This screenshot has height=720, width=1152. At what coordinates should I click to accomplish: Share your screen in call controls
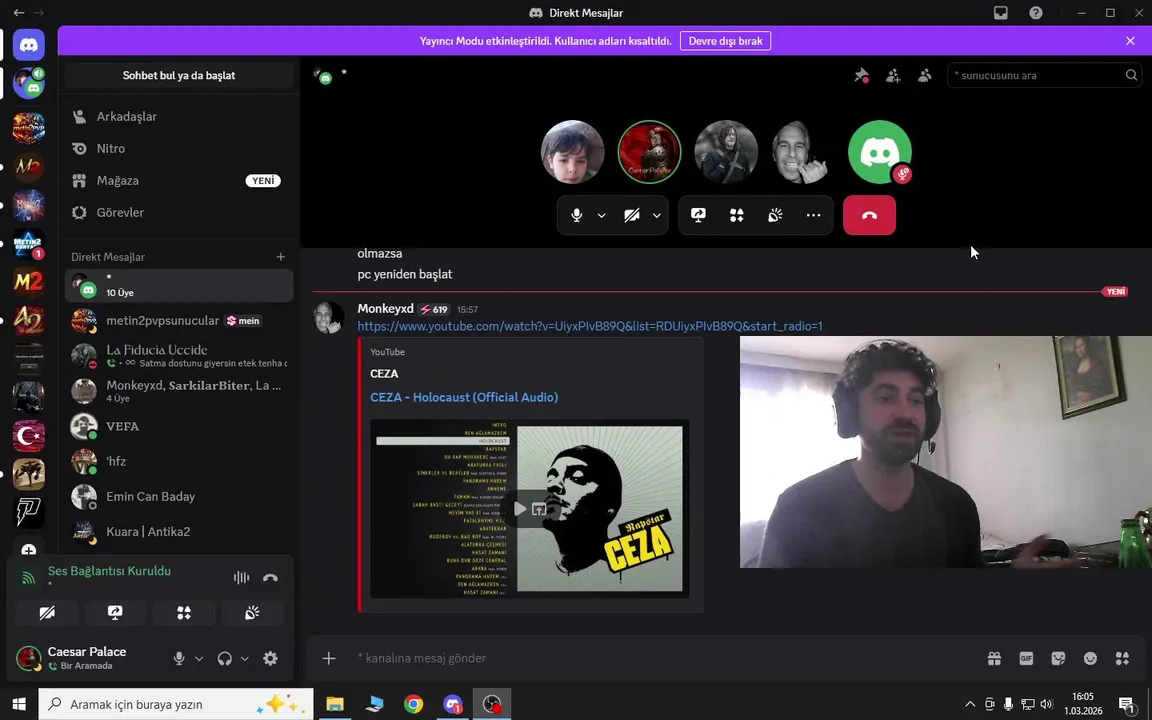point(698,215)
